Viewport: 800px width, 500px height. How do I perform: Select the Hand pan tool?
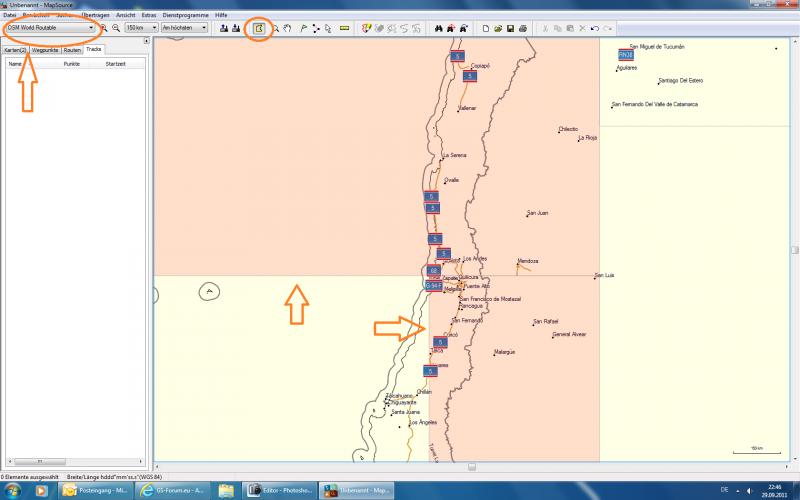(x=287, y=28)
